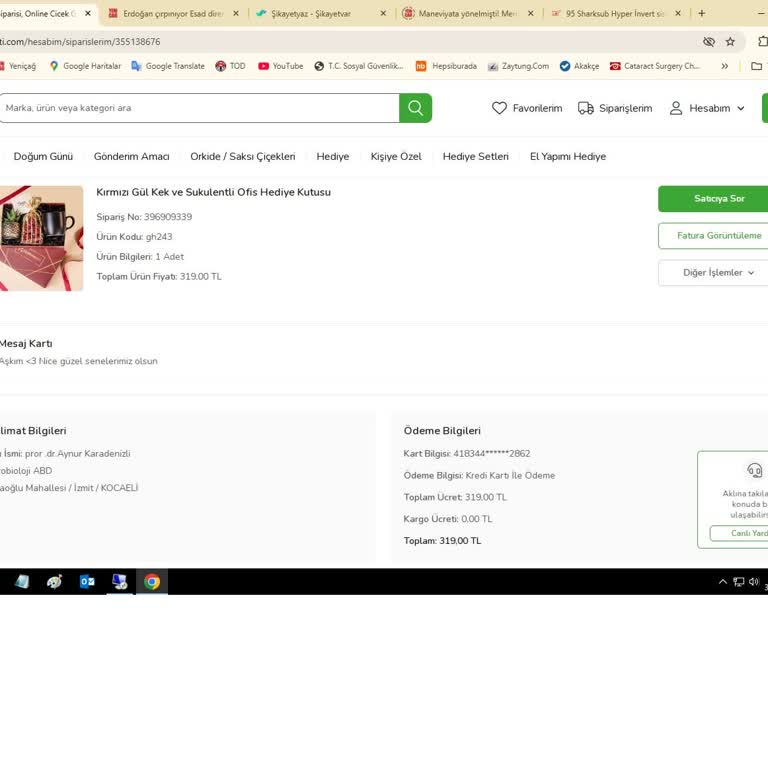
Task: Open the computer monitor app in taskbar
Action: click(x=120, y=581)
